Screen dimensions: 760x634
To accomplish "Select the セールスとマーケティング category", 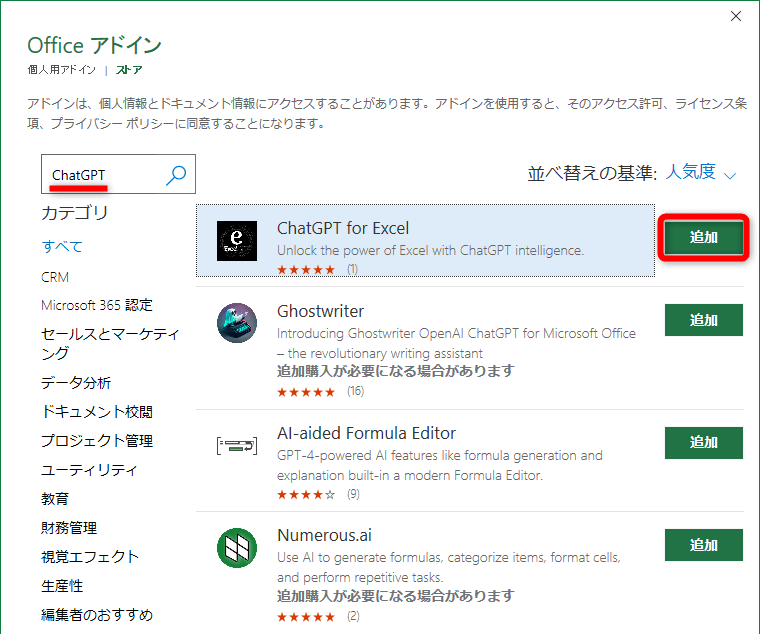I will pos(110,343).
